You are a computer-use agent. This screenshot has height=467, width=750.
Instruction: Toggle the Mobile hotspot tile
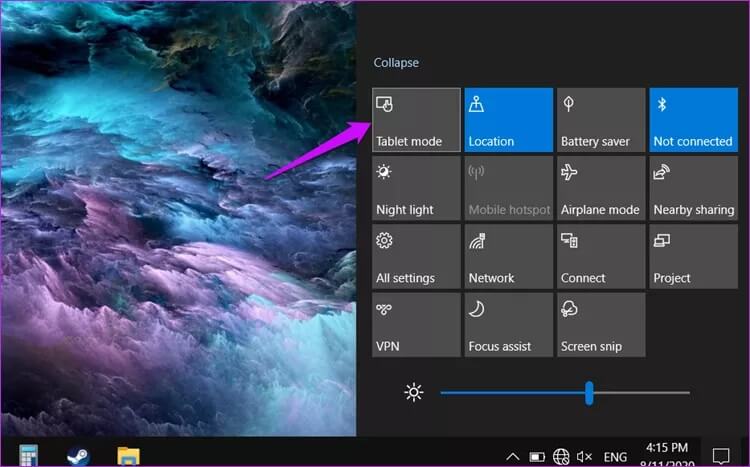tap(508, 189)
